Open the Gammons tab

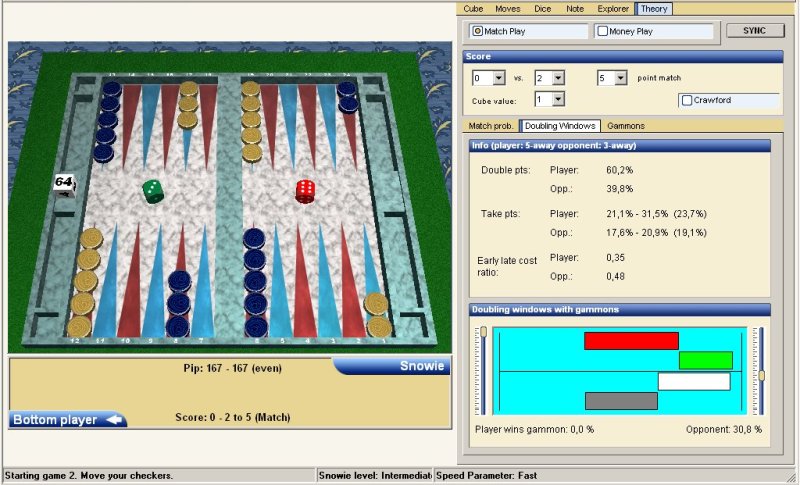626,126
